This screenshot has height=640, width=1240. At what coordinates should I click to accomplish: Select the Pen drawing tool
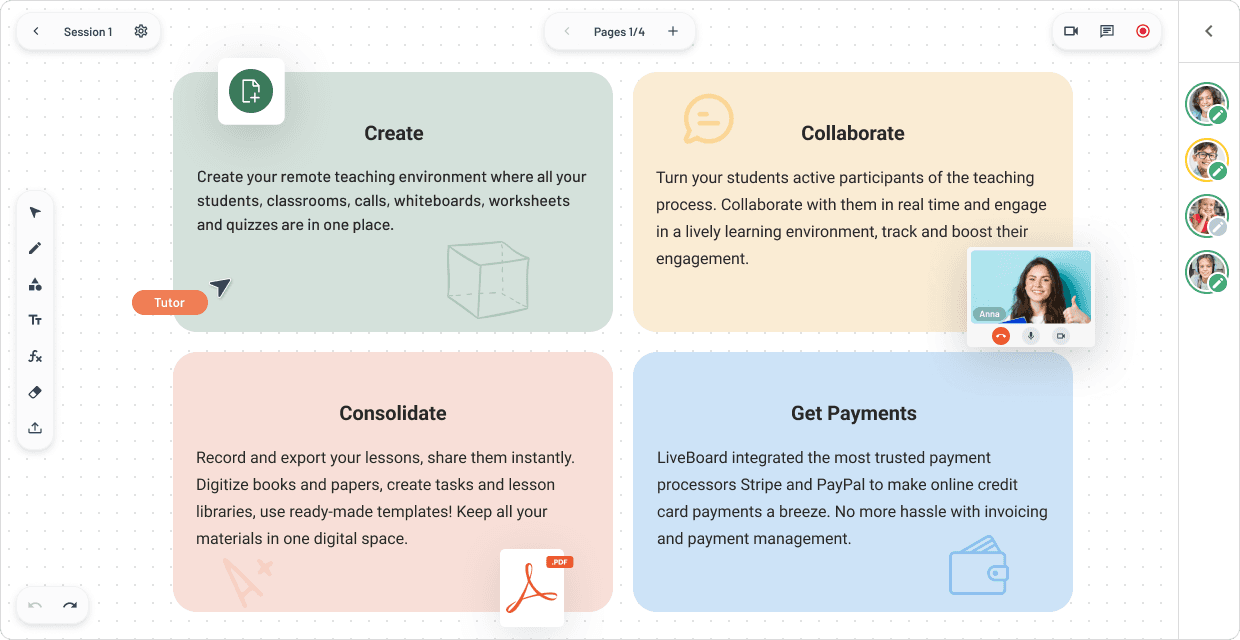pyautogui.click(x=35, y=248)
